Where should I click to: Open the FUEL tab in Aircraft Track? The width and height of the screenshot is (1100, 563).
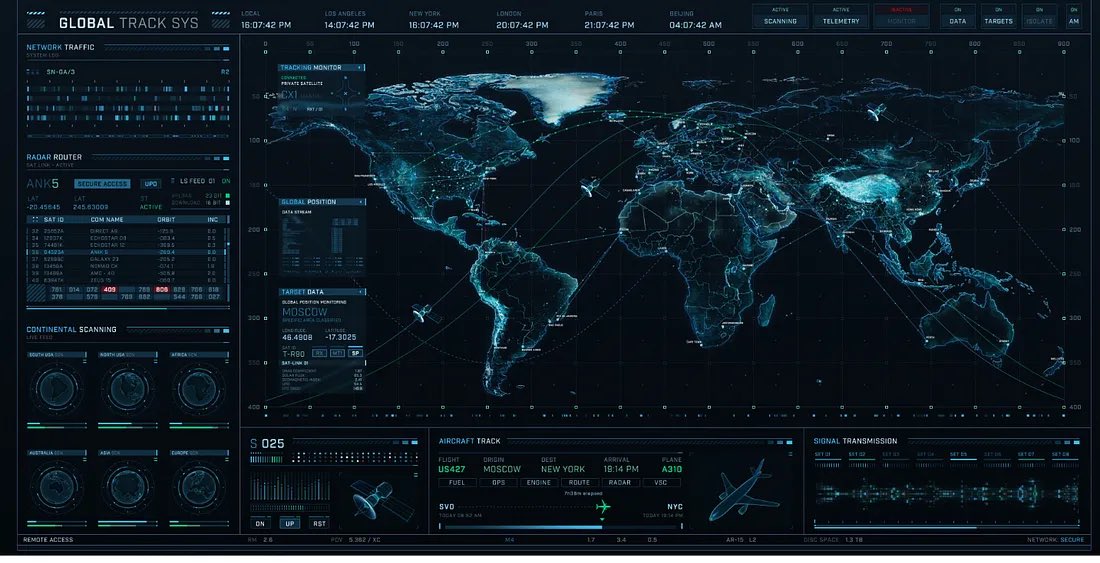457,482
